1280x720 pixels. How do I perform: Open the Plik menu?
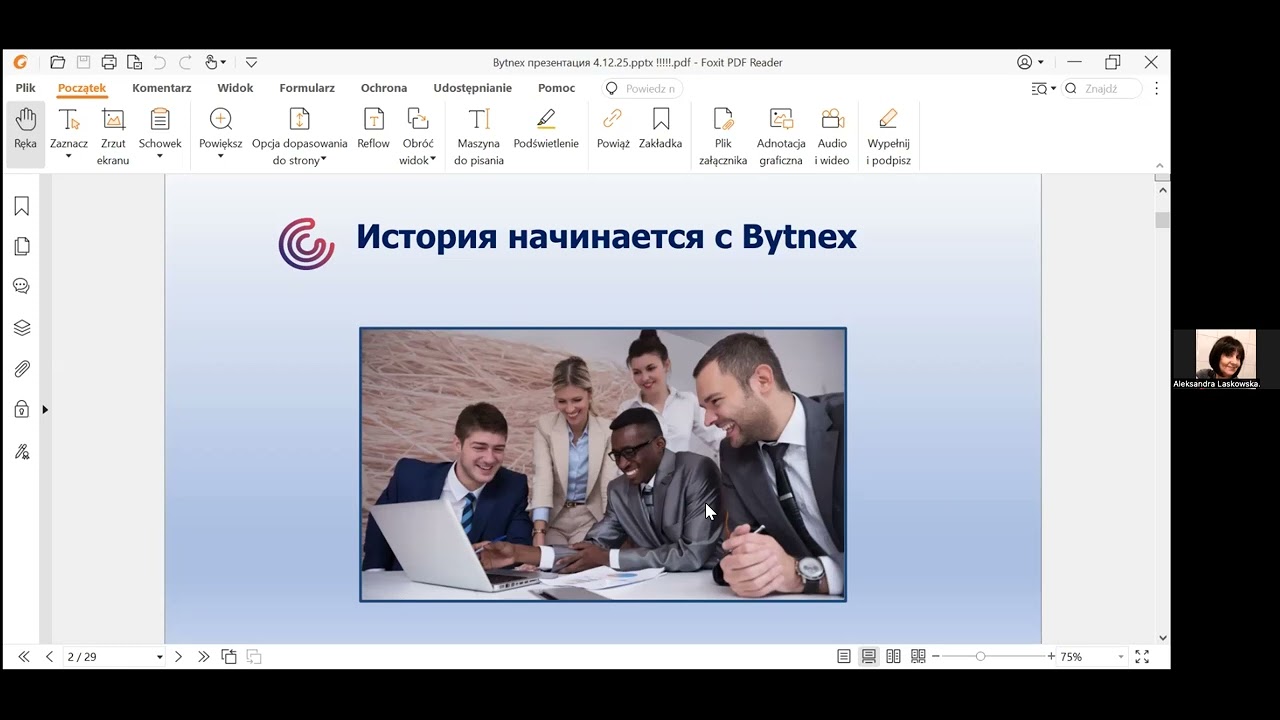(x=25, y=88)
